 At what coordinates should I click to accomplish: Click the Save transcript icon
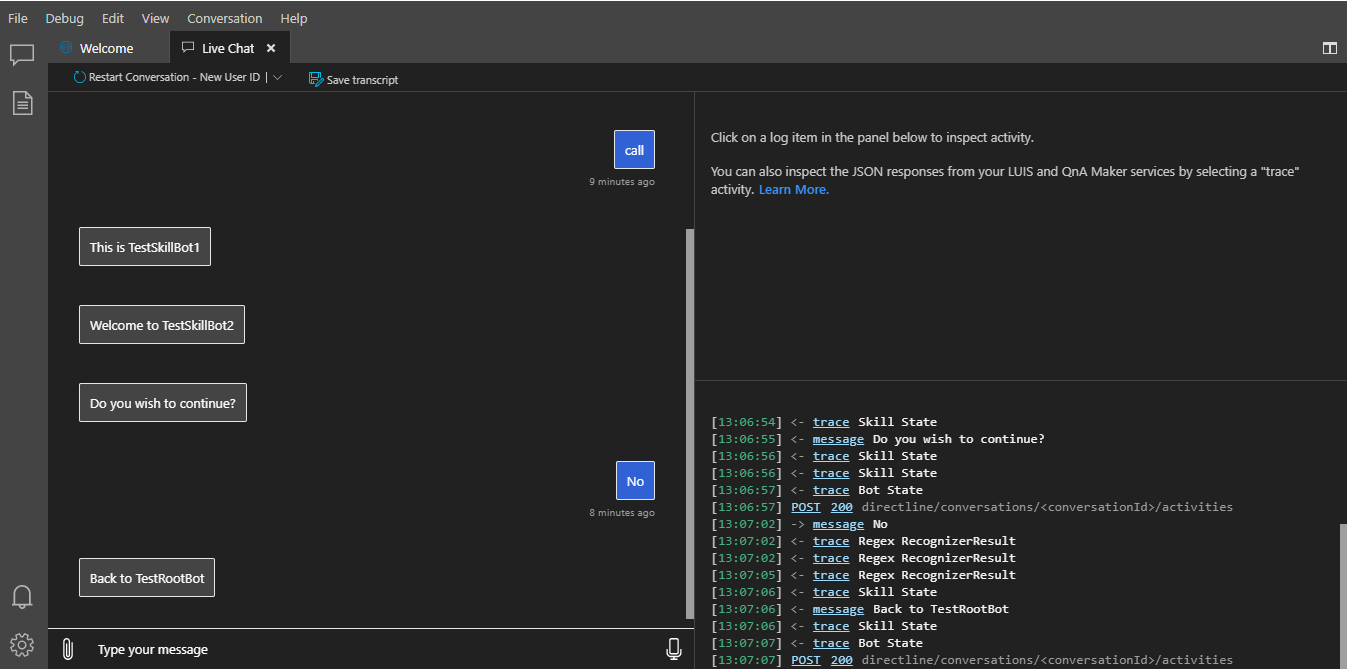[x=315, y=78]
